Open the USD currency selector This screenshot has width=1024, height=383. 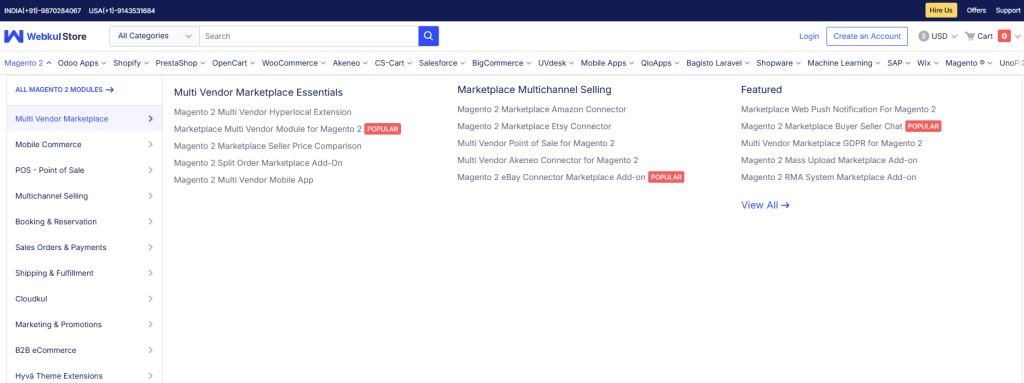[938, 37]
